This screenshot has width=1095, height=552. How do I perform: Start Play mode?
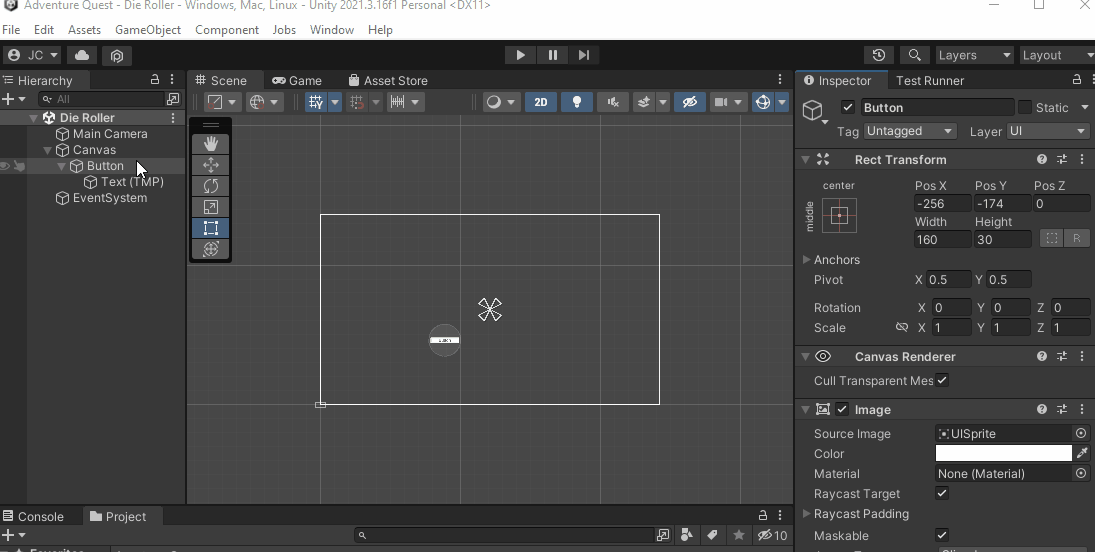click(520, 55)
